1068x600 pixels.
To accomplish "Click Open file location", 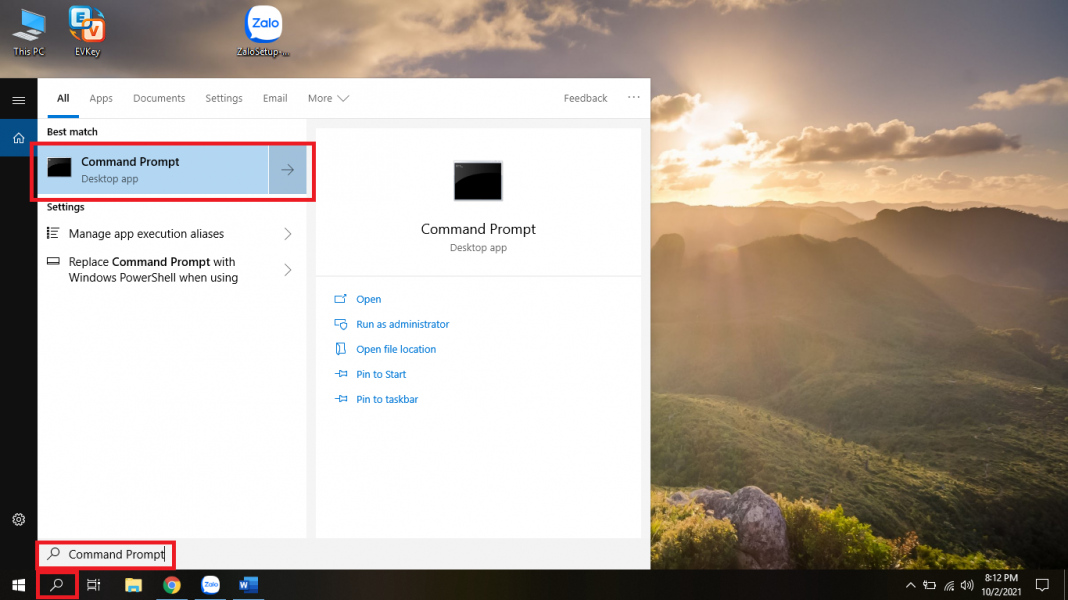I will [396, 349].
